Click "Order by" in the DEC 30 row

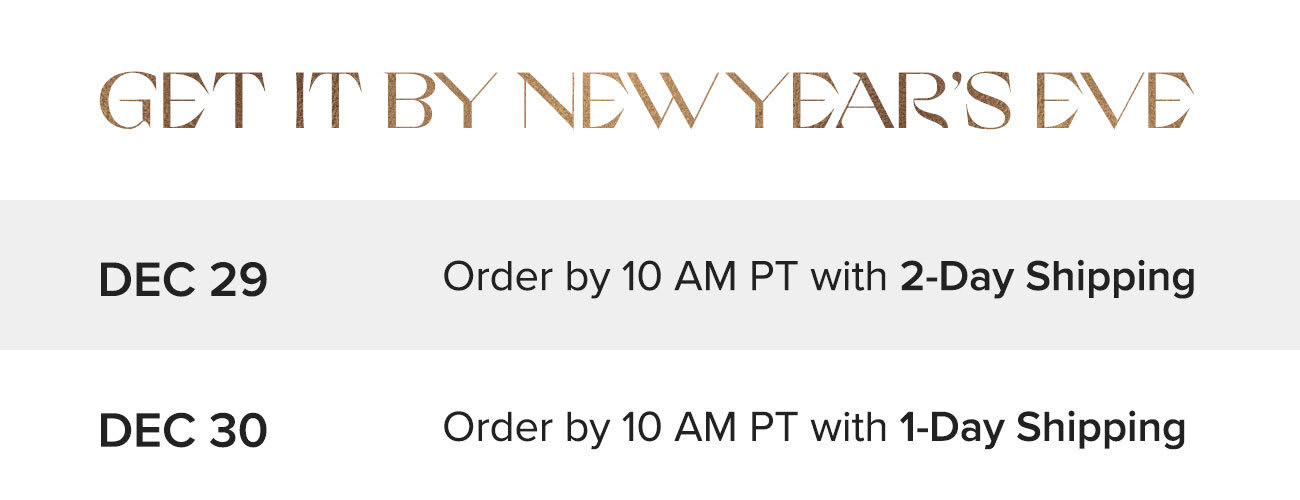[x=526, y=428]
